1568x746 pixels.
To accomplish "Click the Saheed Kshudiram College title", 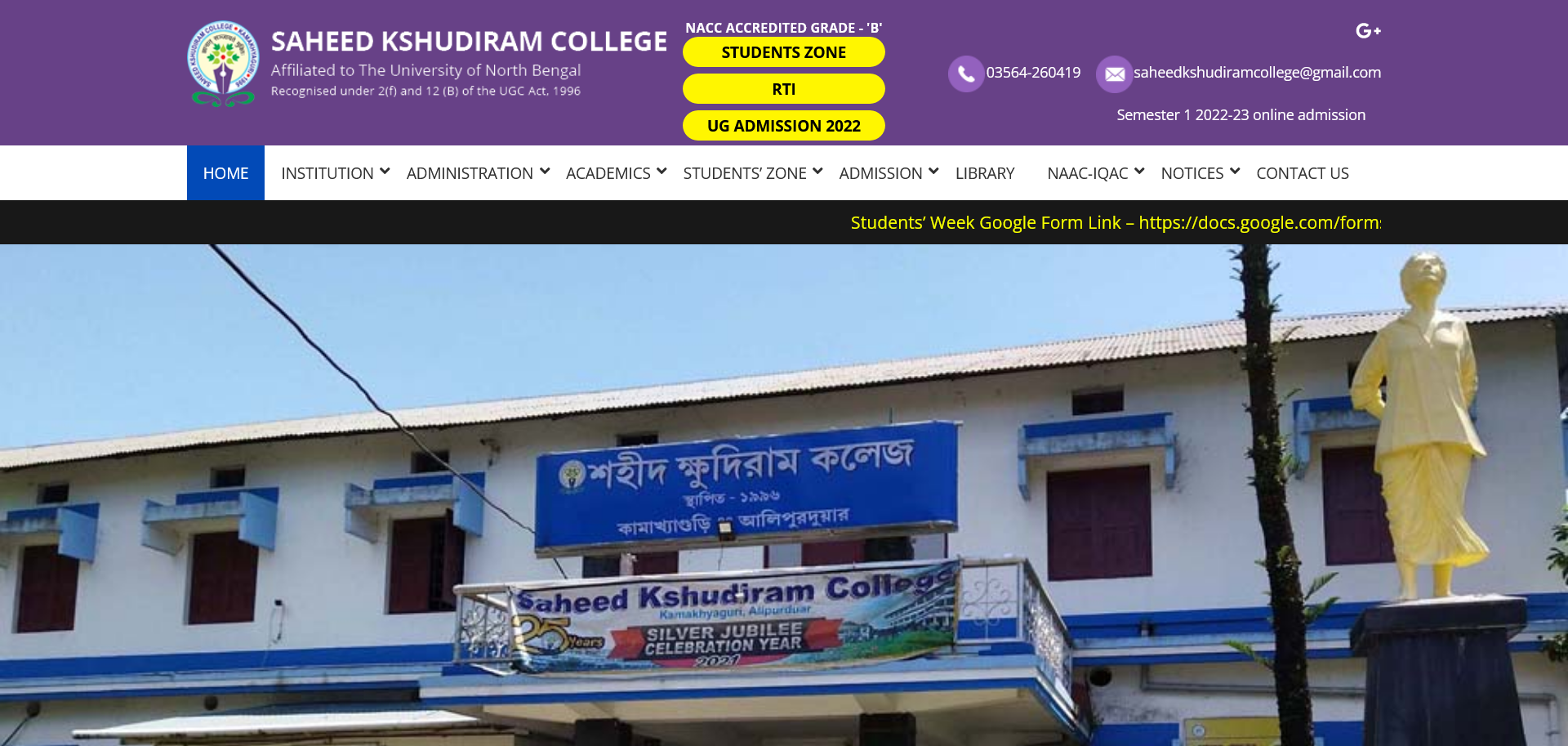I will tap(469, 42).
